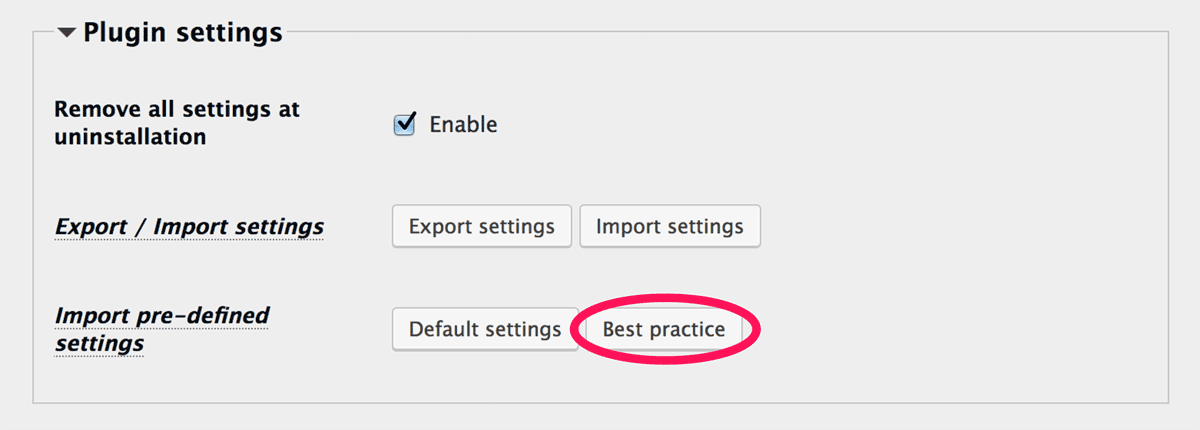
Task: Click the word Import in Import settings button
Action: [x=627, y=226]
